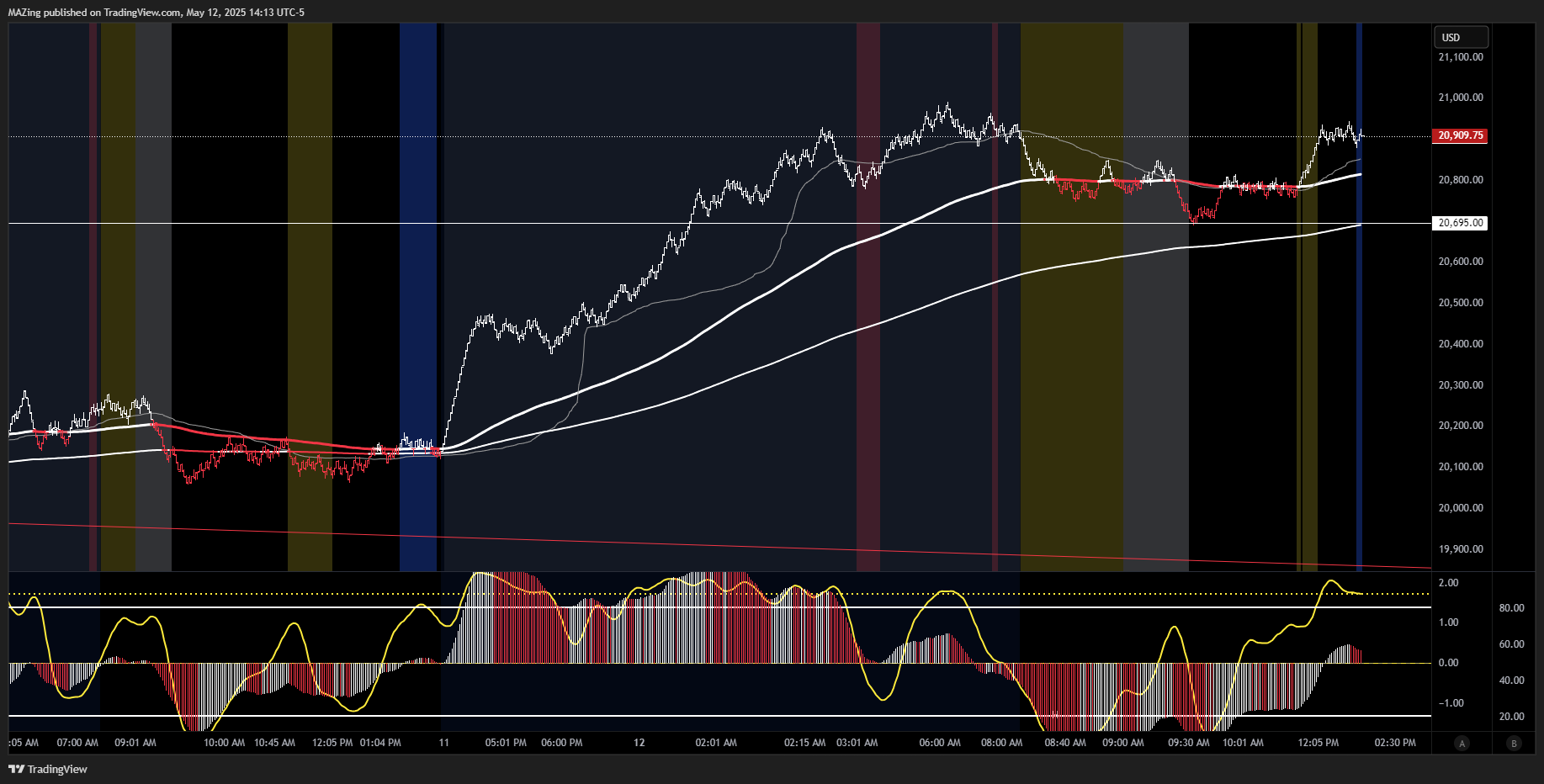The image size is (1544, 784).
Task: Click the 20,600.00 price axis label
Action: tap(1461, 262)
